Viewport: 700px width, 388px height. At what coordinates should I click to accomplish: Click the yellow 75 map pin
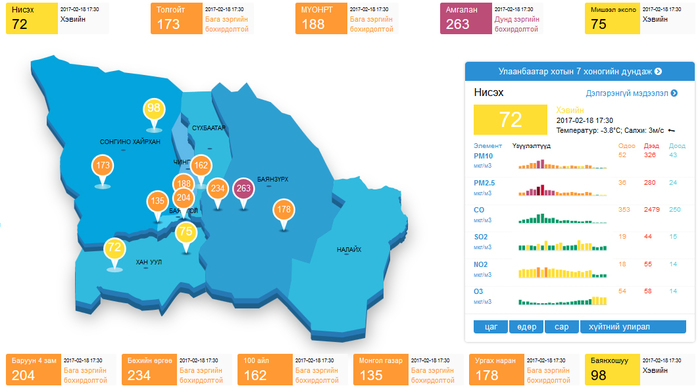coord(186,232)
